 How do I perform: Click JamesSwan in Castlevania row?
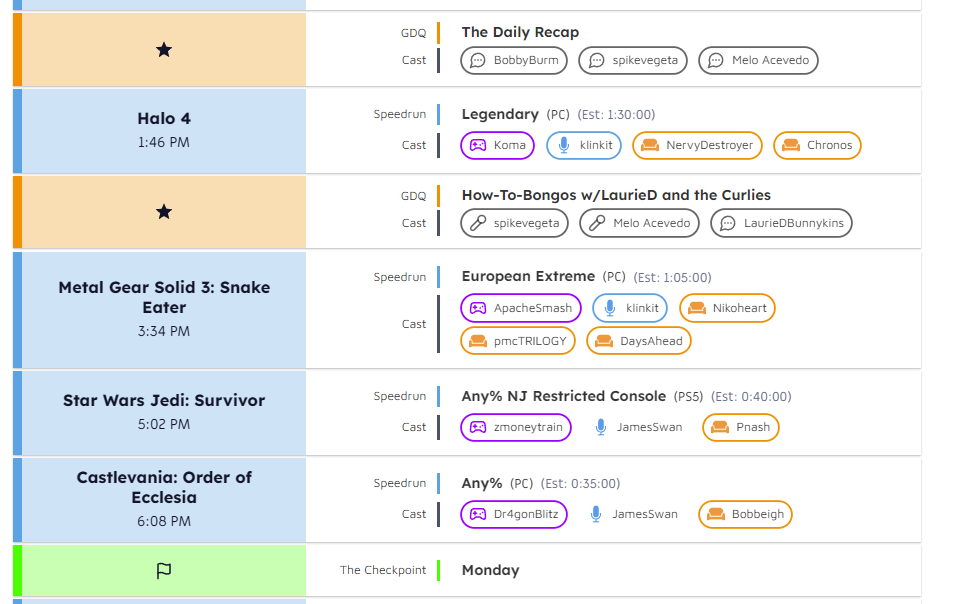pos(633,515)
